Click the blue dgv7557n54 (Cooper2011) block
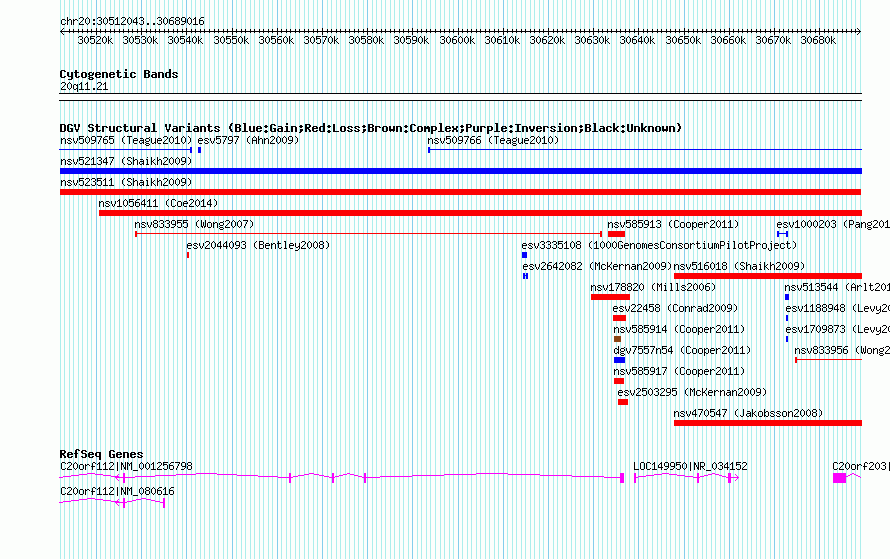 click(619, 360)
